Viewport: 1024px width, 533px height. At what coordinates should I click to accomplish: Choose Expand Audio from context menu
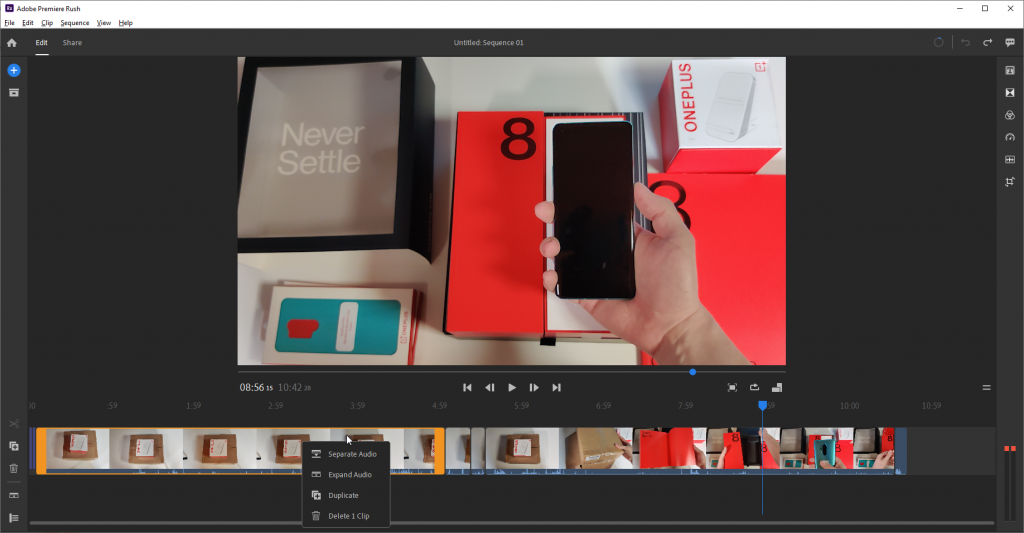click(345, 475)
